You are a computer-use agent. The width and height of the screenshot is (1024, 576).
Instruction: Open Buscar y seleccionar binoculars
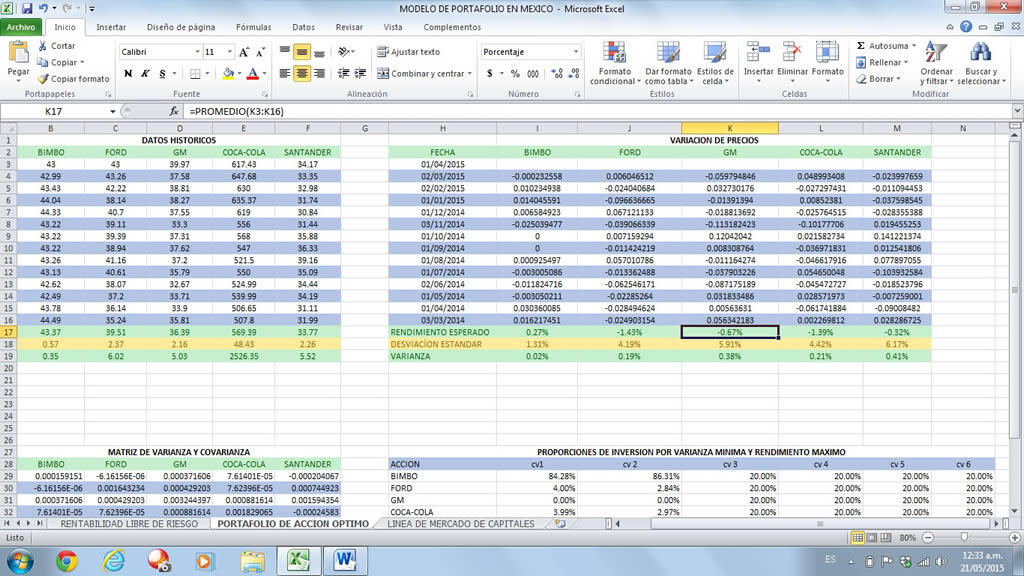tap(980, 53)
